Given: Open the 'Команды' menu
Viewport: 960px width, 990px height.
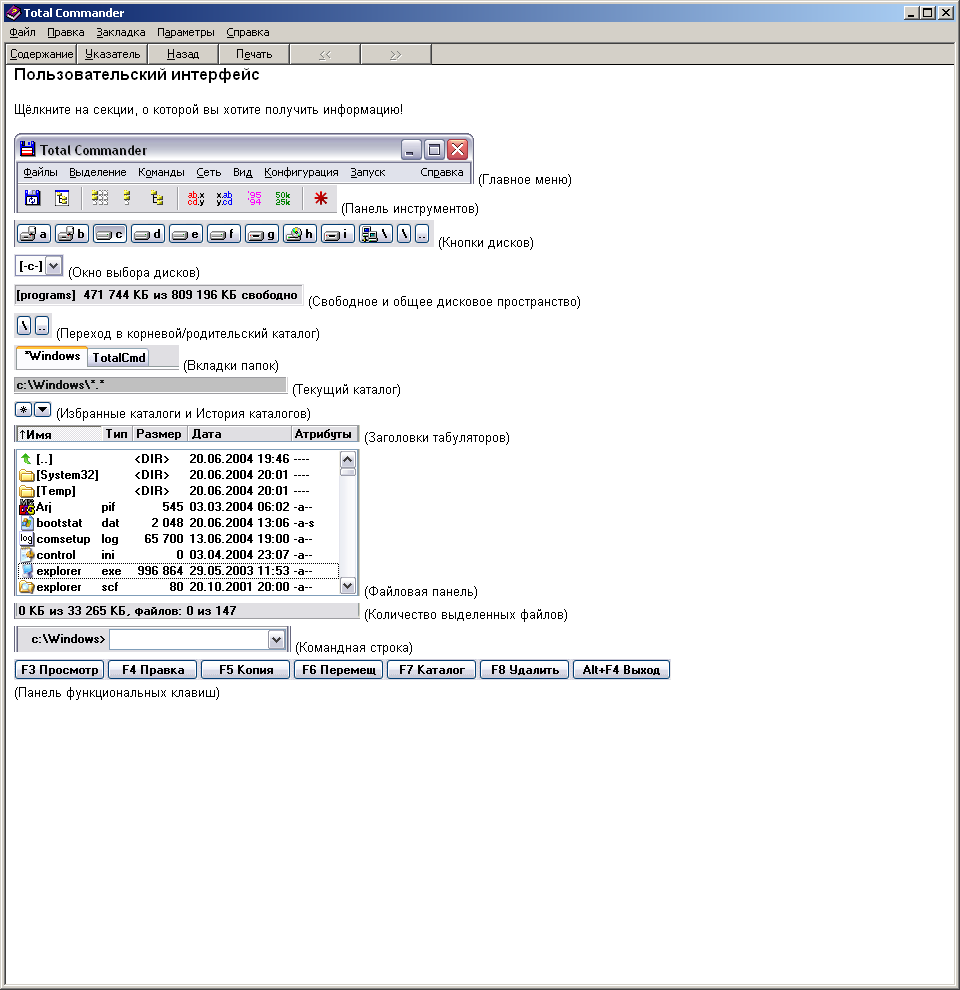Looking at the screenshot, I should [x=161, y=172].
